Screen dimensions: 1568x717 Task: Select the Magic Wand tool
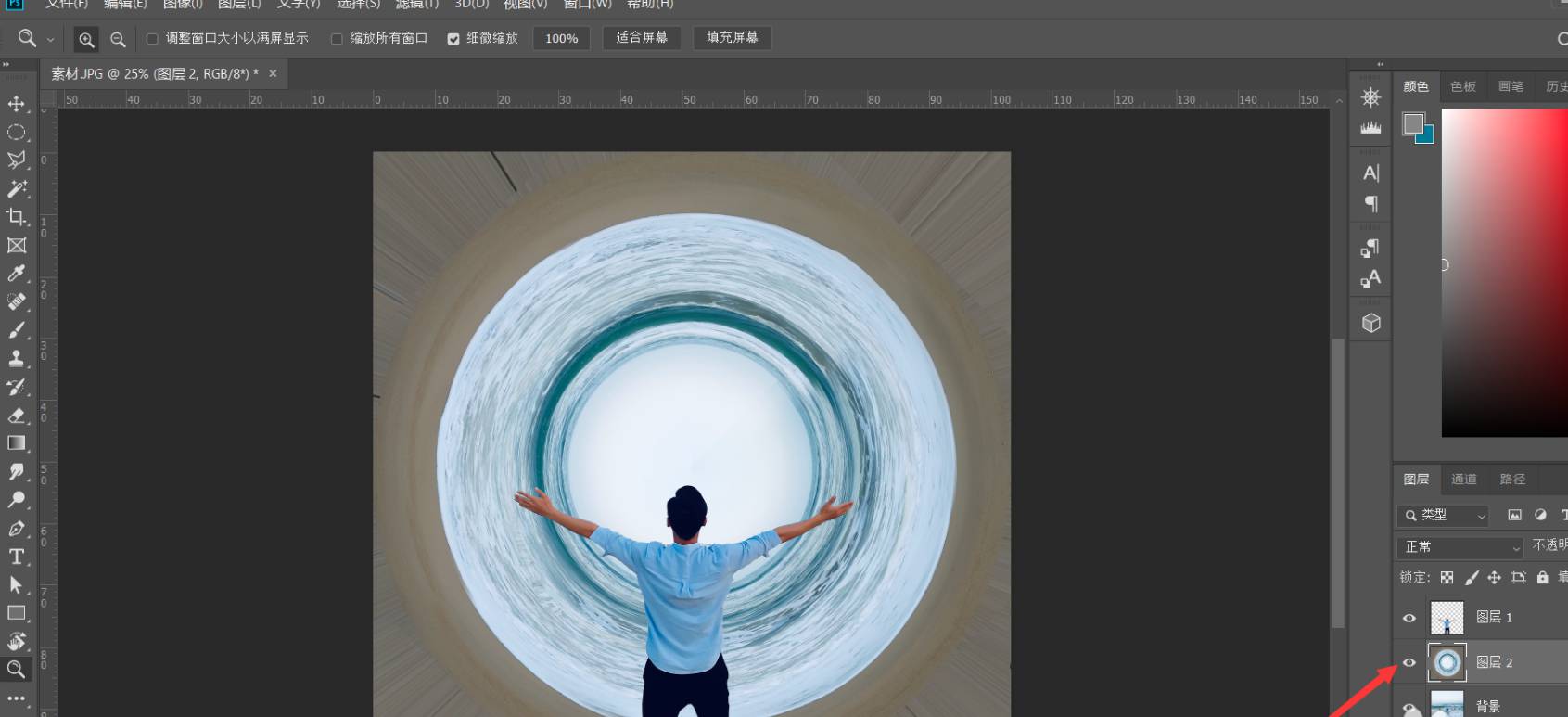(16, 188)
